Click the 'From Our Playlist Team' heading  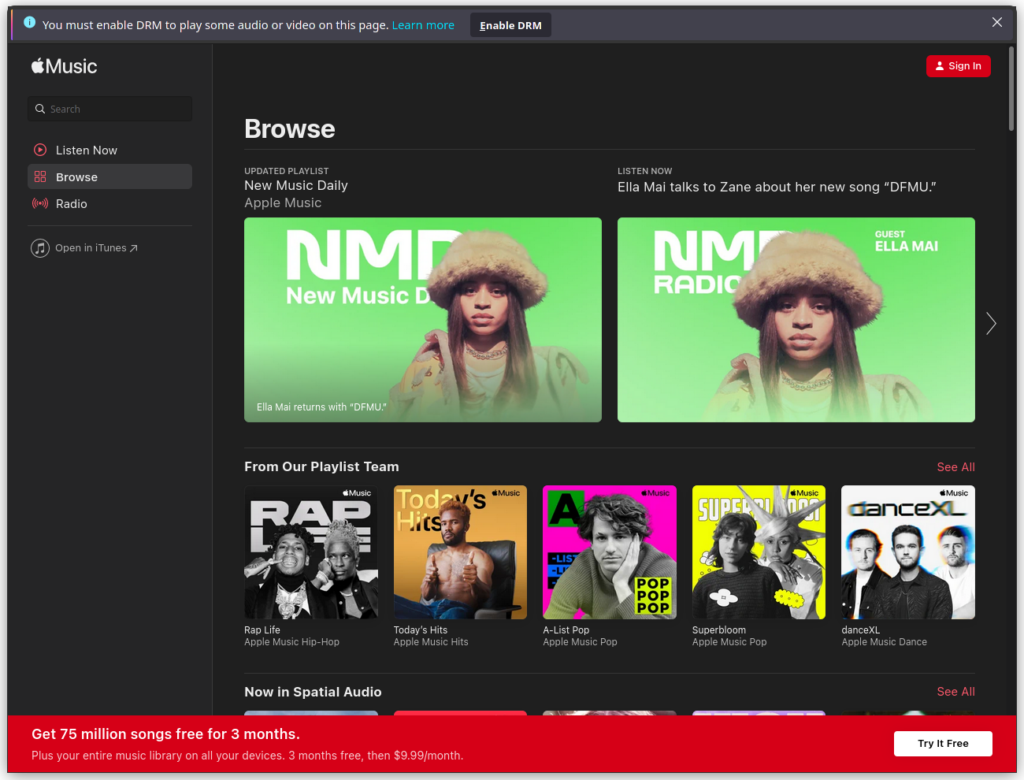click(321, 466)
